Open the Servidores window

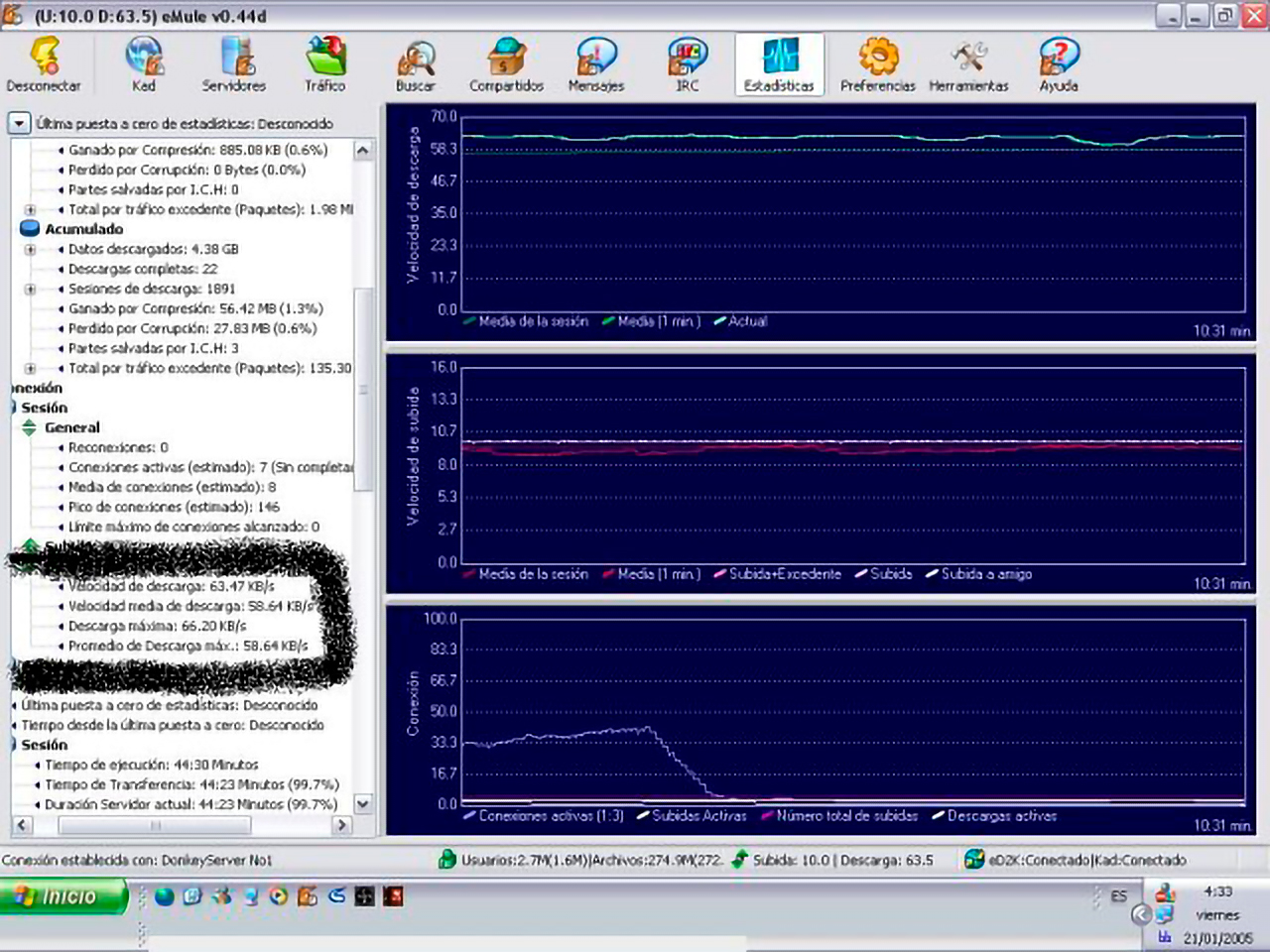point(234,64)
